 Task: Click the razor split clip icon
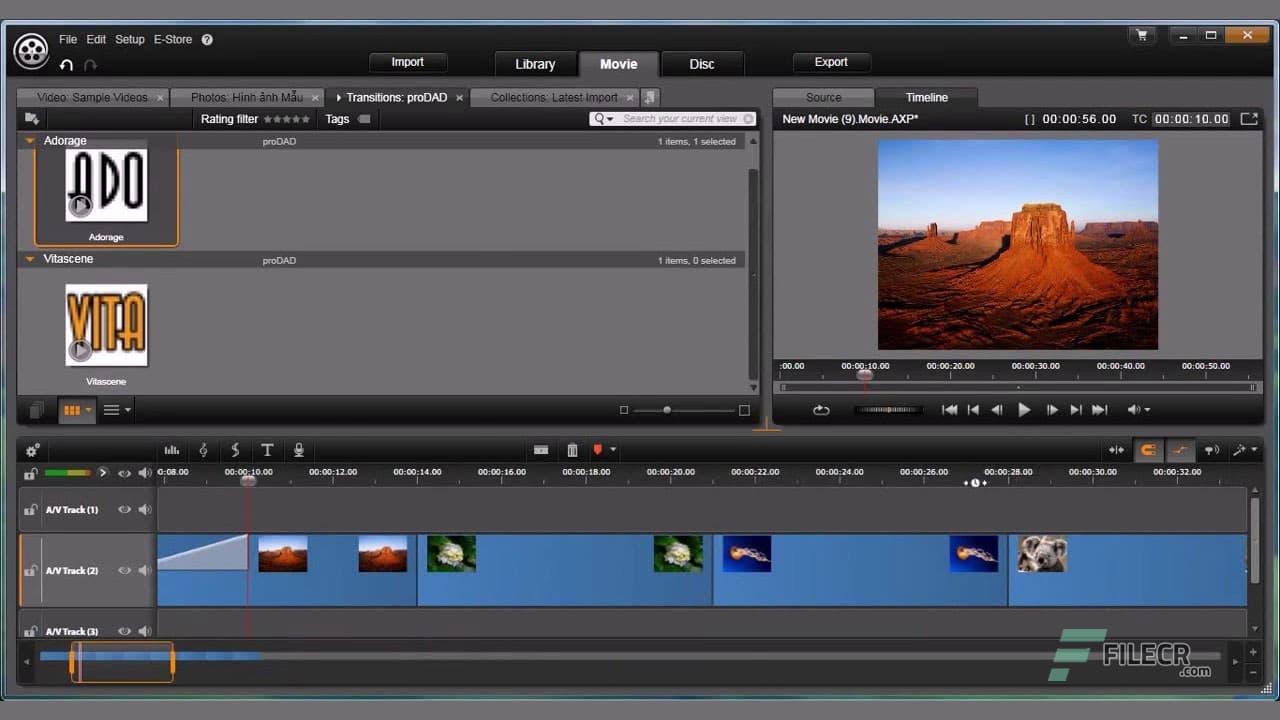540,450
